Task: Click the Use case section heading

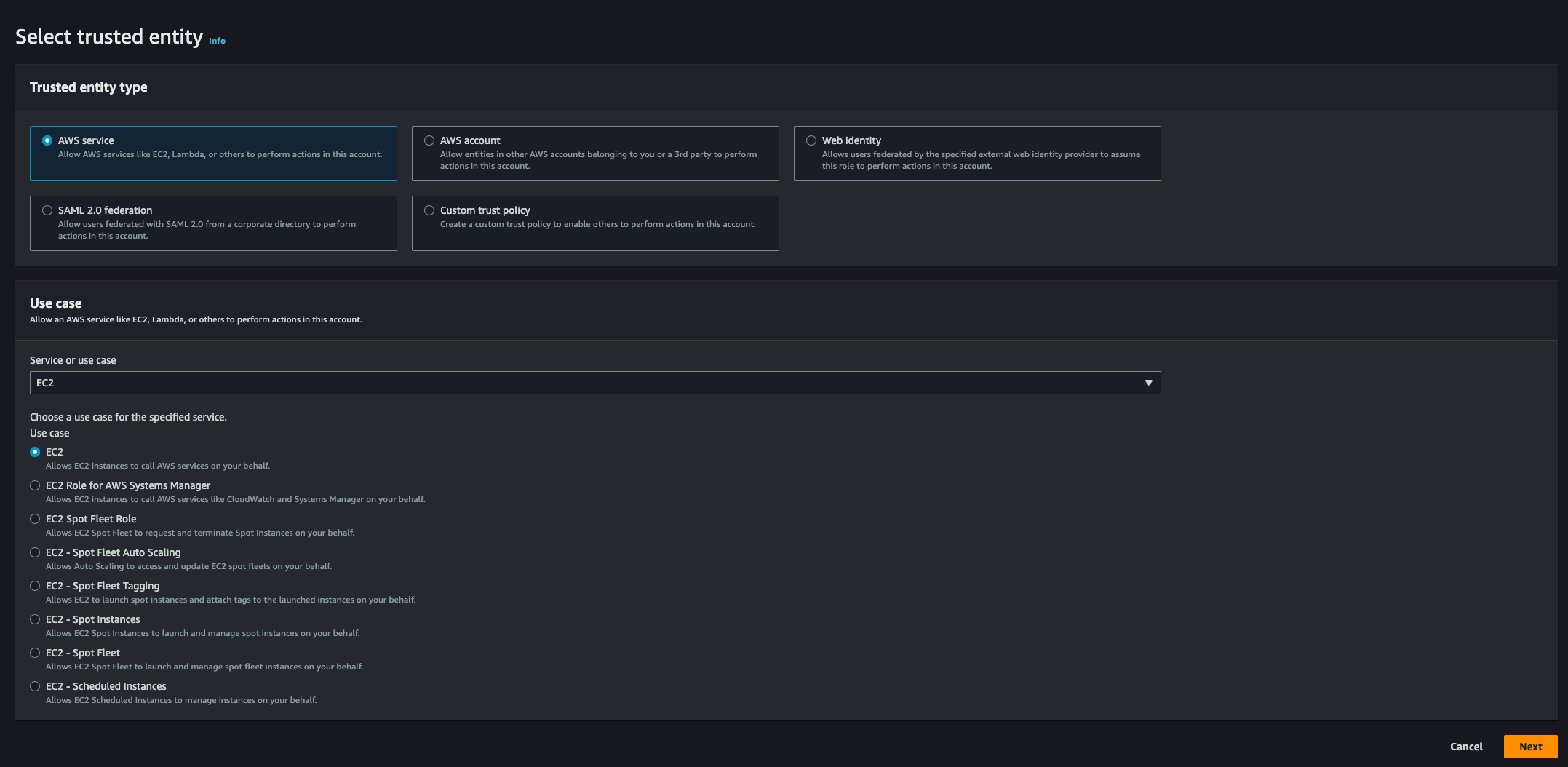Action: [x=56, y=303]
